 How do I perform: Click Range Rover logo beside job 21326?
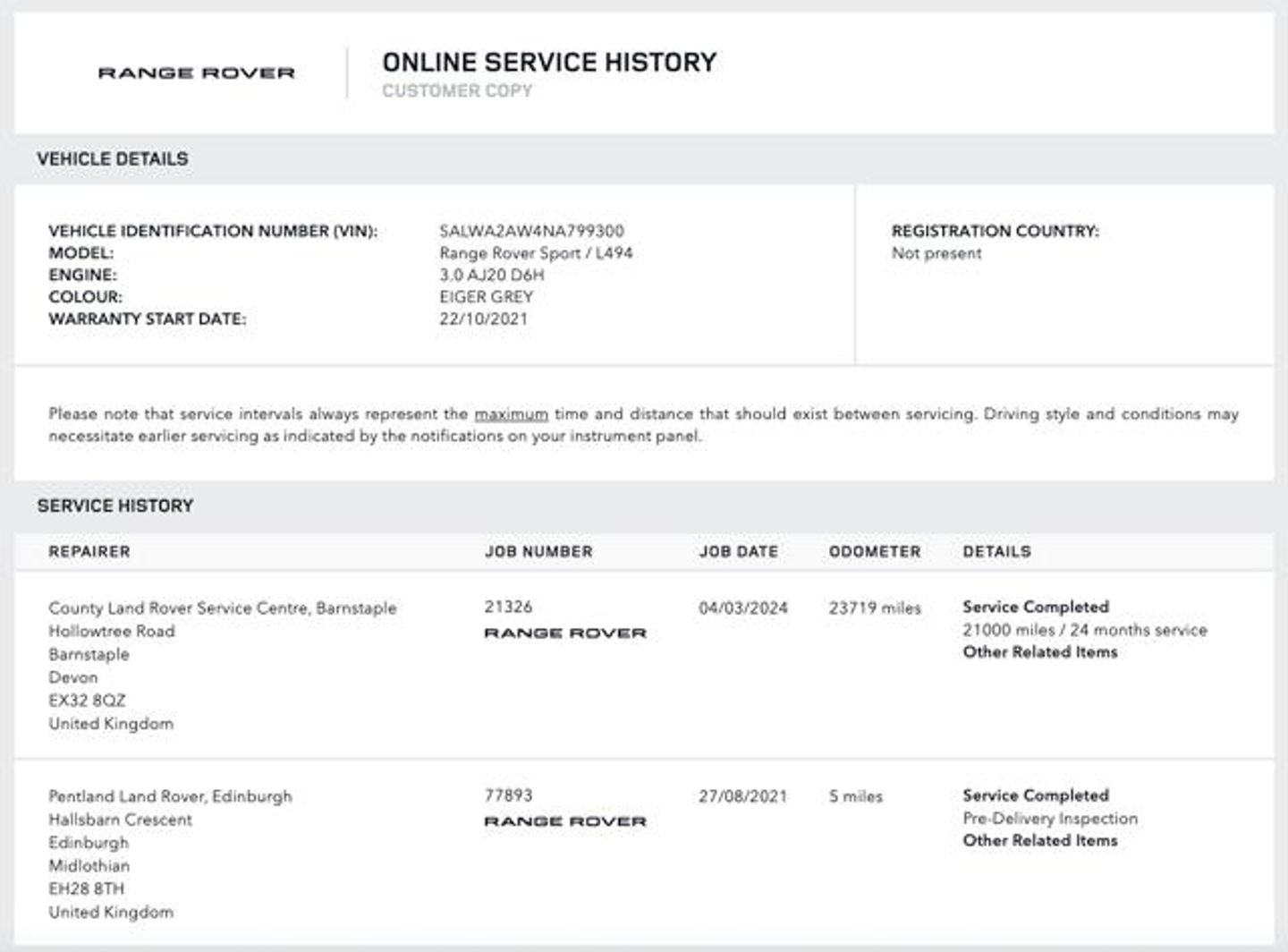coord(564,633)
